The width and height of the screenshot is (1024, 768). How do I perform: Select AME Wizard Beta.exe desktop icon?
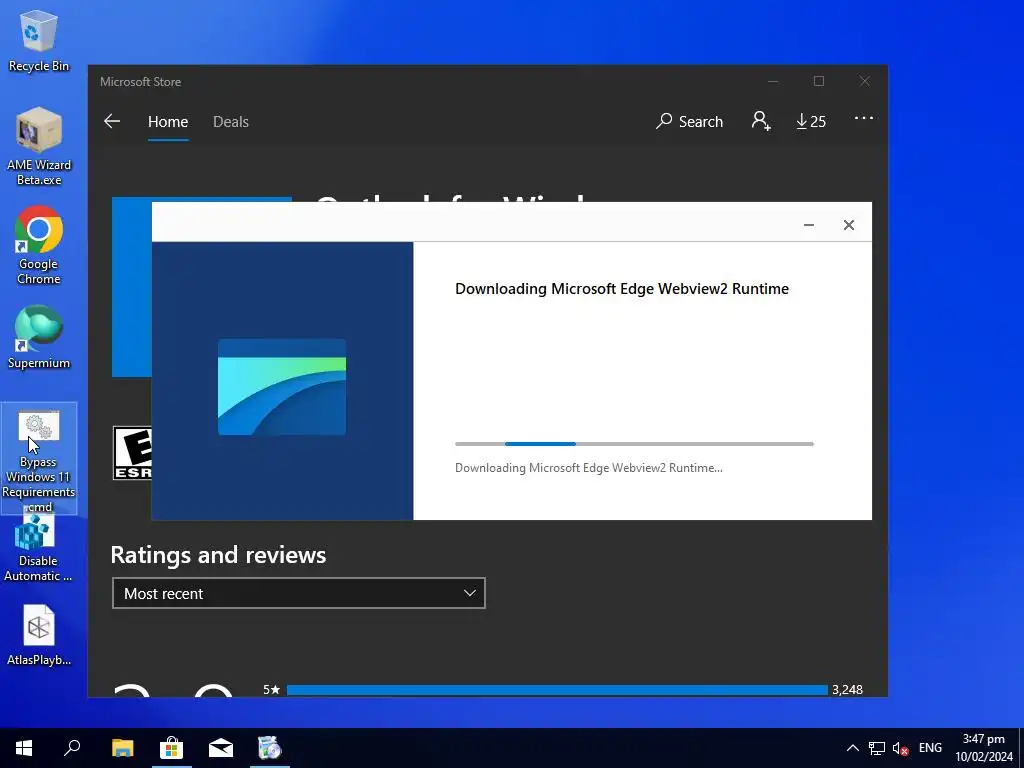(39, 147)
